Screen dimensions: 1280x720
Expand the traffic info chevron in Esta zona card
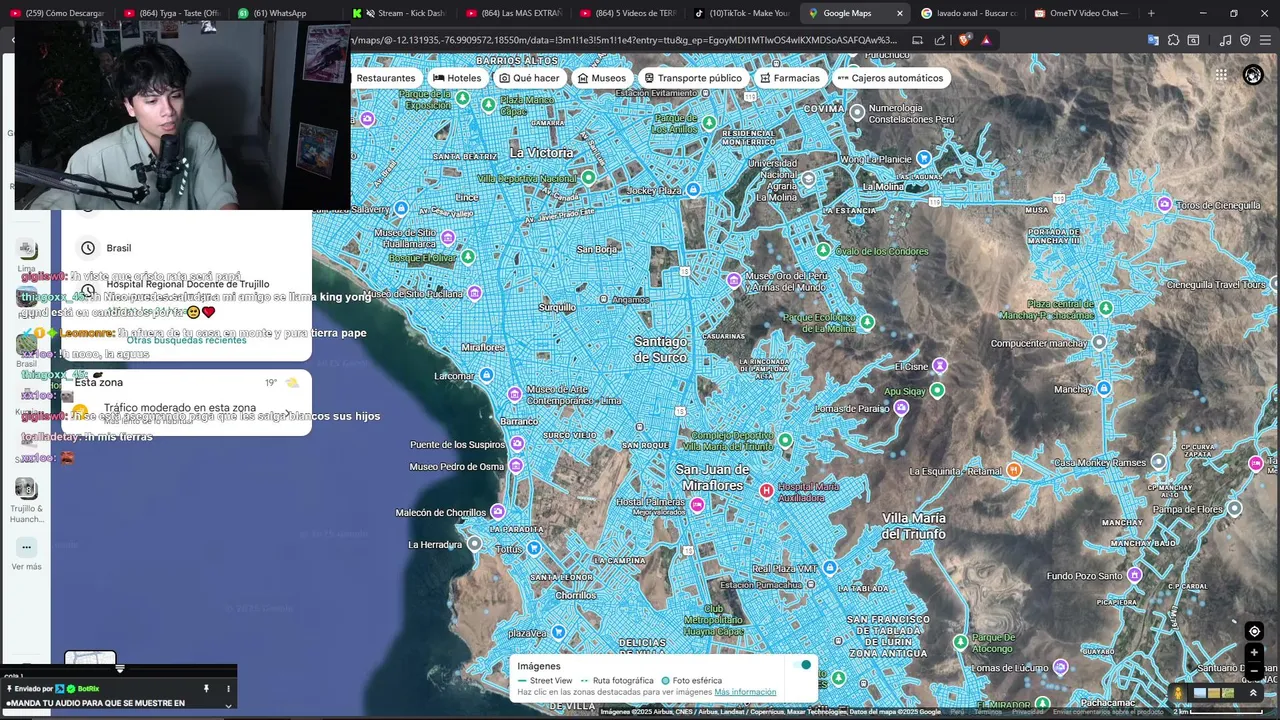(x=288, y=412)
